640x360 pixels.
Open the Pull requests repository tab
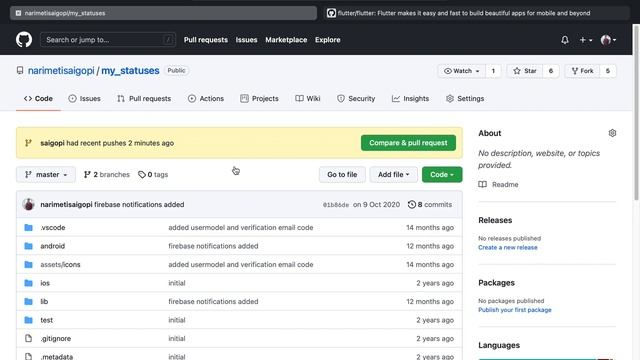144,99
